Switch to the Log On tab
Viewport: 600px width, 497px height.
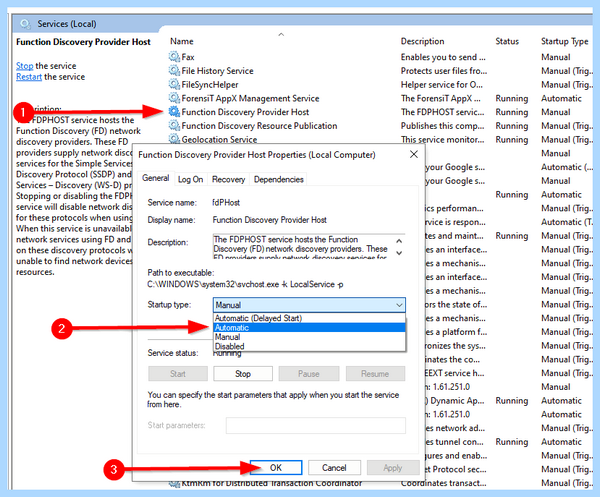190,179
